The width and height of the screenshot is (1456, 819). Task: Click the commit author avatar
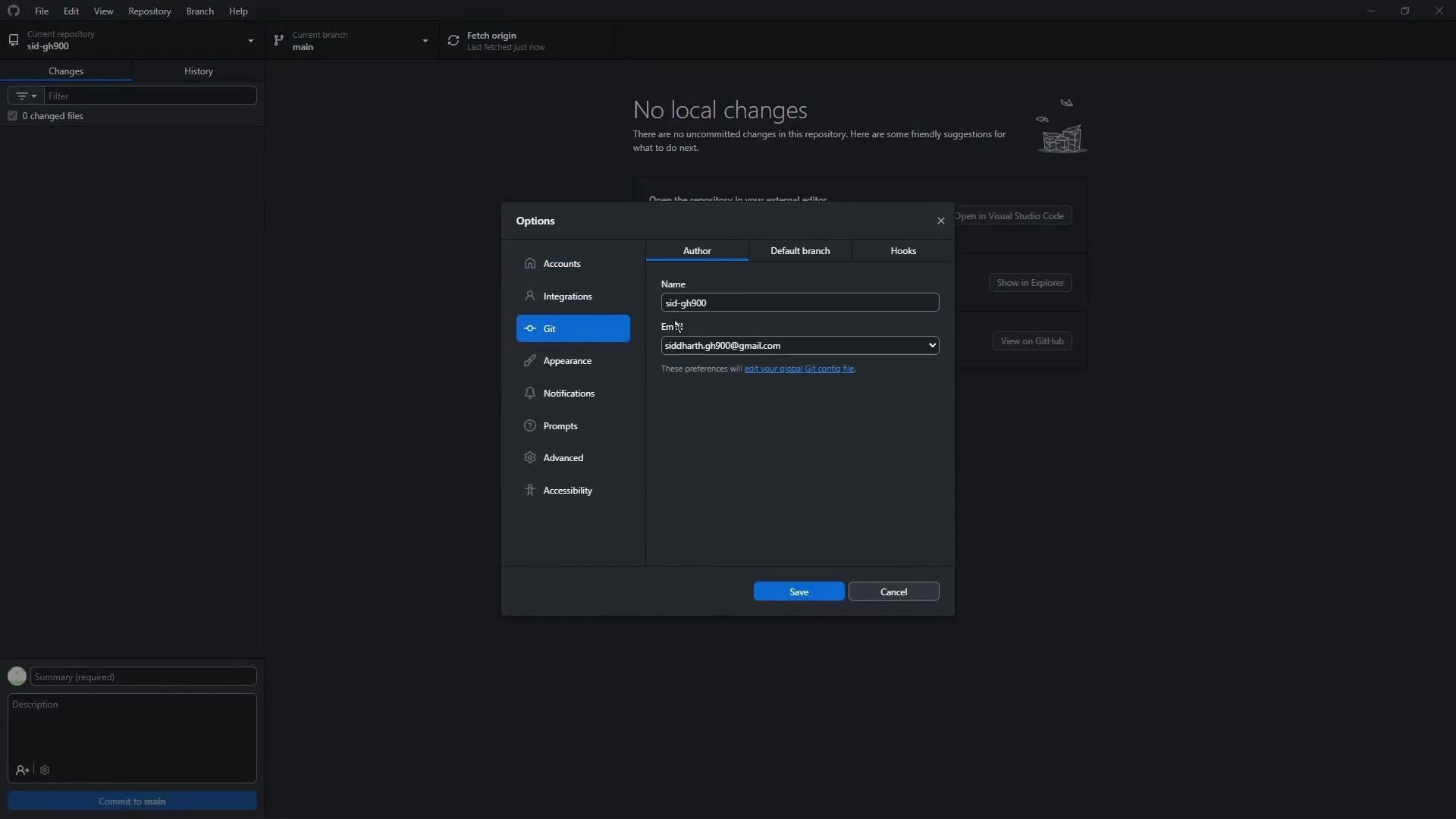pyautogui.click(x=17, y=676)
